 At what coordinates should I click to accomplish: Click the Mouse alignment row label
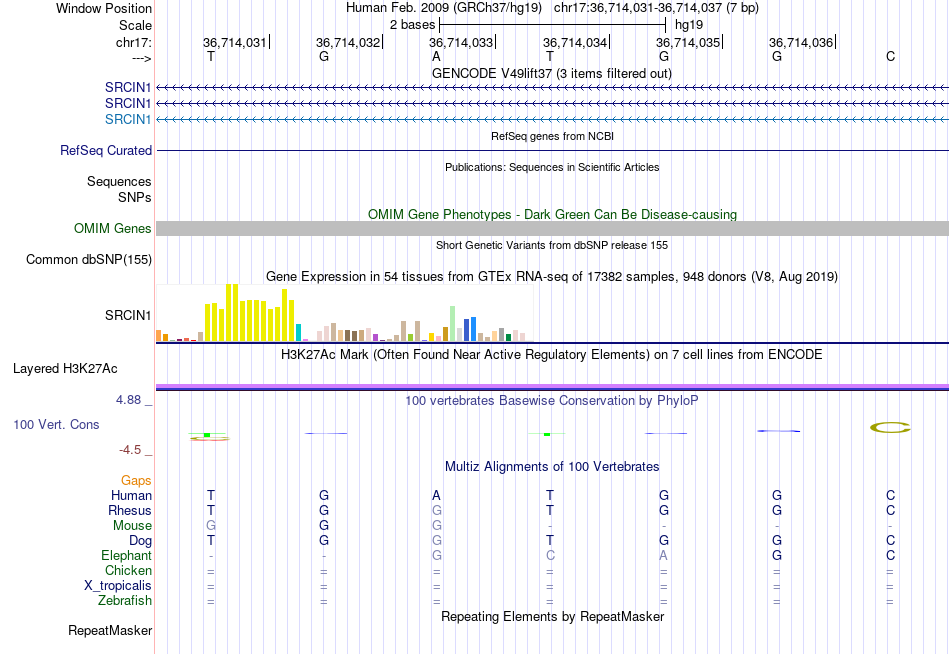[x=132, y=526]
